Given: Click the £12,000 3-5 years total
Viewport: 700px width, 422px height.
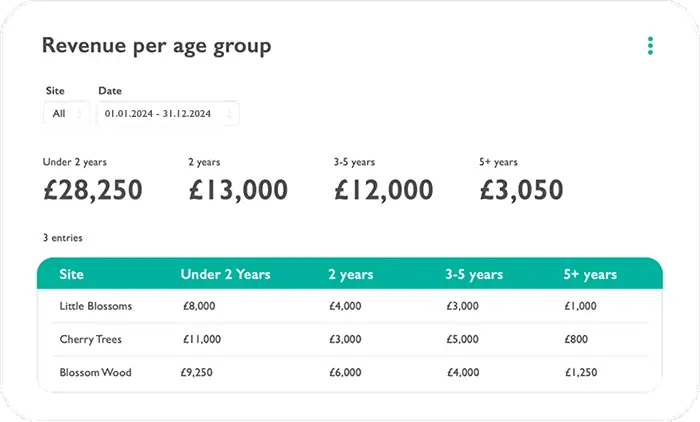Looking at the screenshot, I should [x=383, y=189].
